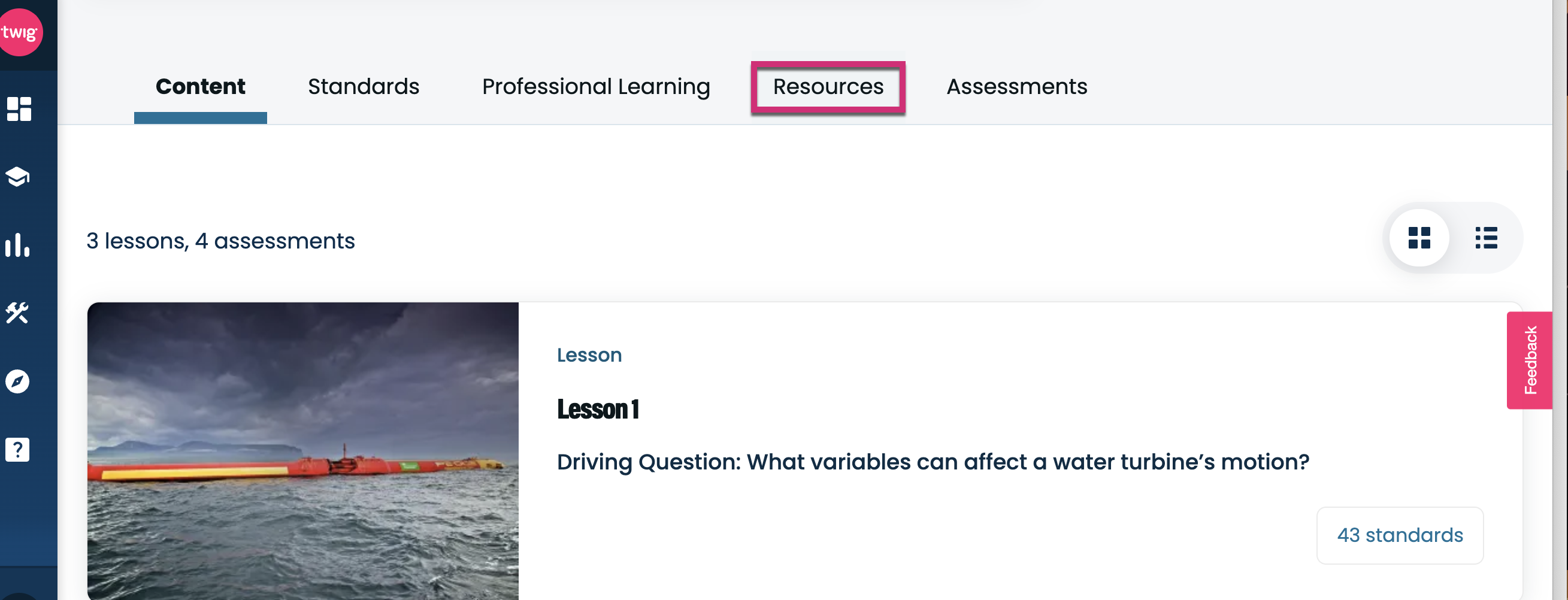
Task: Open the dashboard icon in the sidebar
Action: click(19, 109)
